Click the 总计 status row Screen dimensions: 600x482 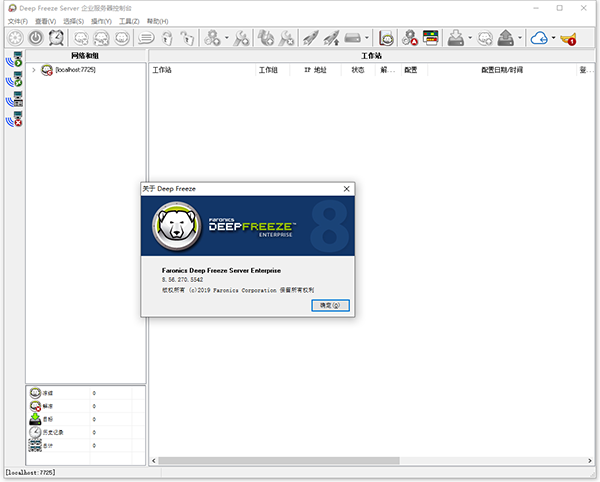(x=86, y=445)
